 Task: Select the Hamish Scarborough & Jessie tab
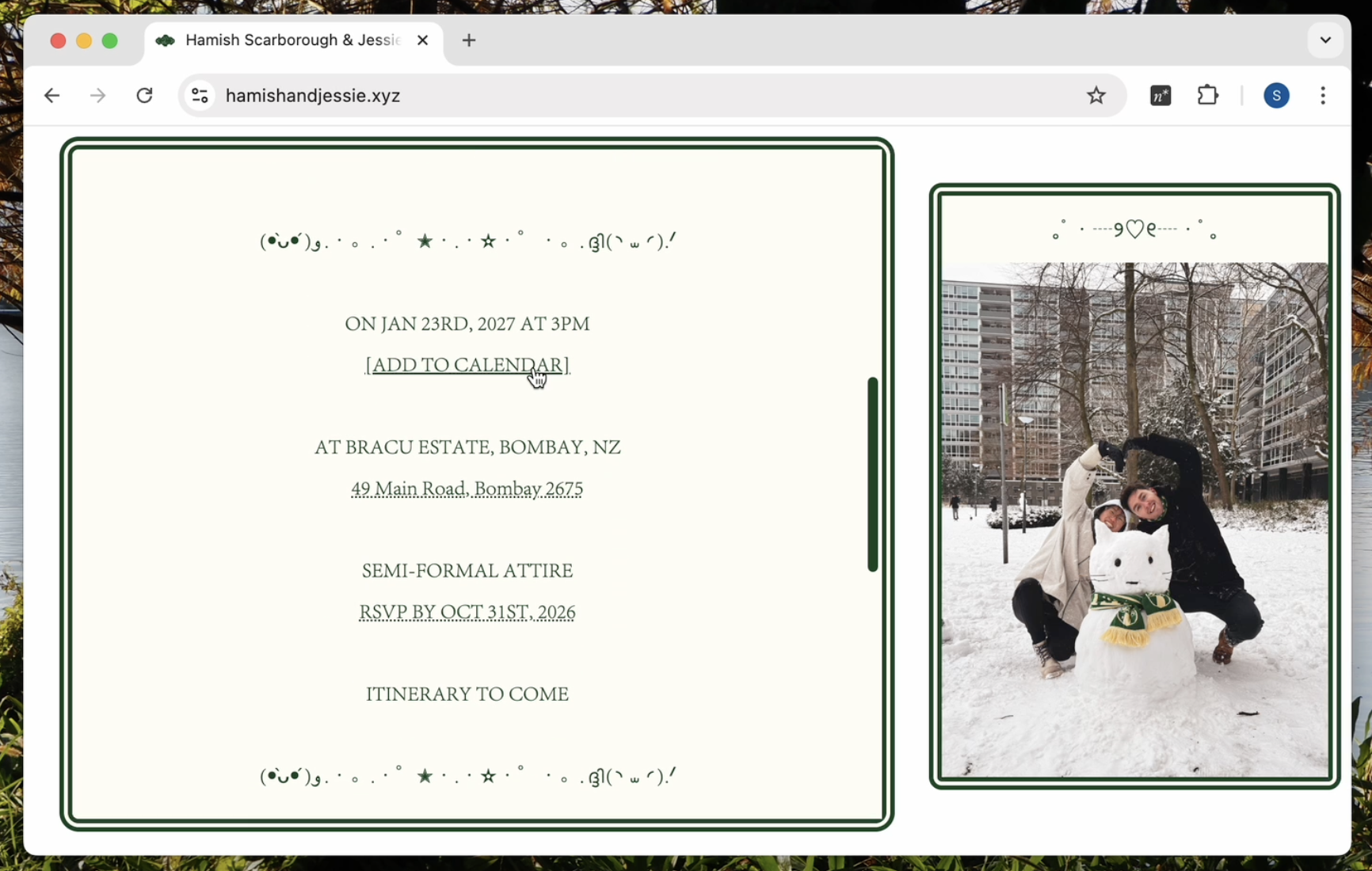[294, 40]
